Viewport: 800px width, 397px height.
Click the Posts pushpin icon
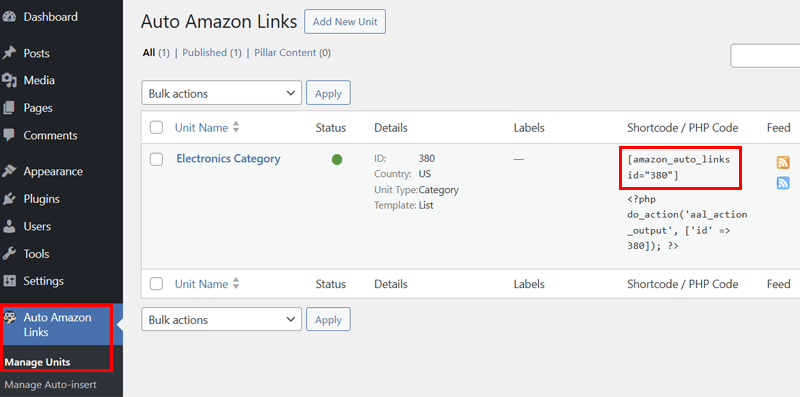9,53
